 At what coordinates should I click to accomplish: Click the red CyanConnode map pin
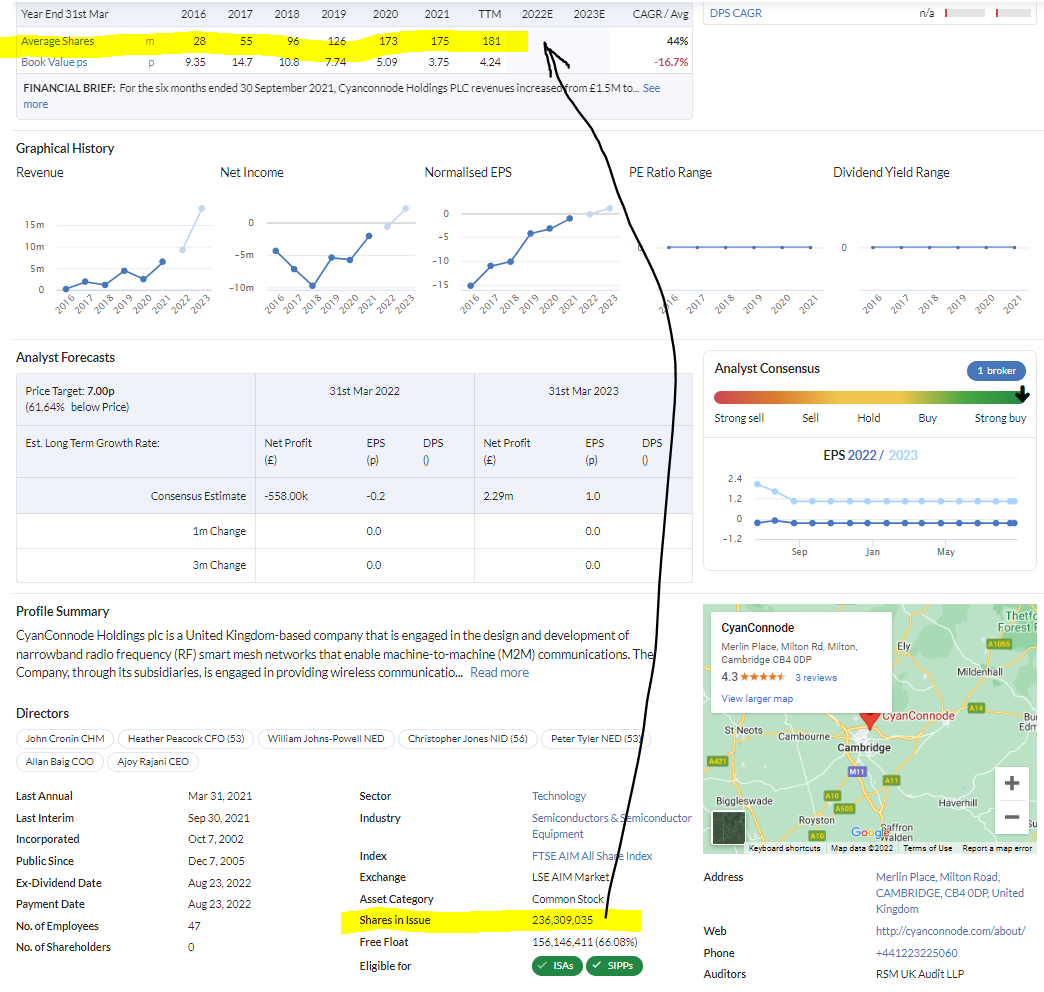point(869,719)
